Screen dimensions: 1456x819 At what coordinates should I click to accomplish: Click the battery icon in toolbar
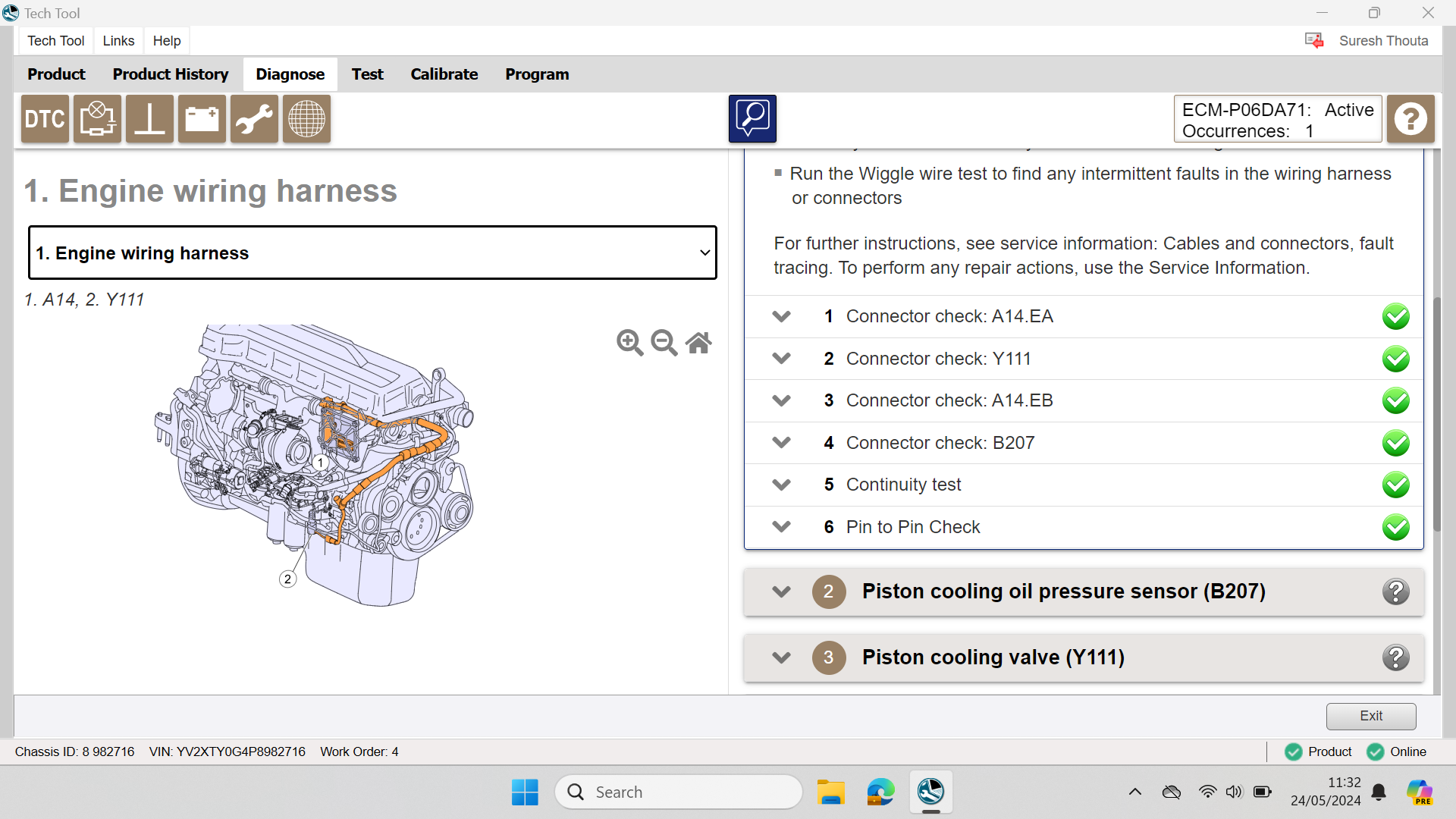tap(202, 119)
